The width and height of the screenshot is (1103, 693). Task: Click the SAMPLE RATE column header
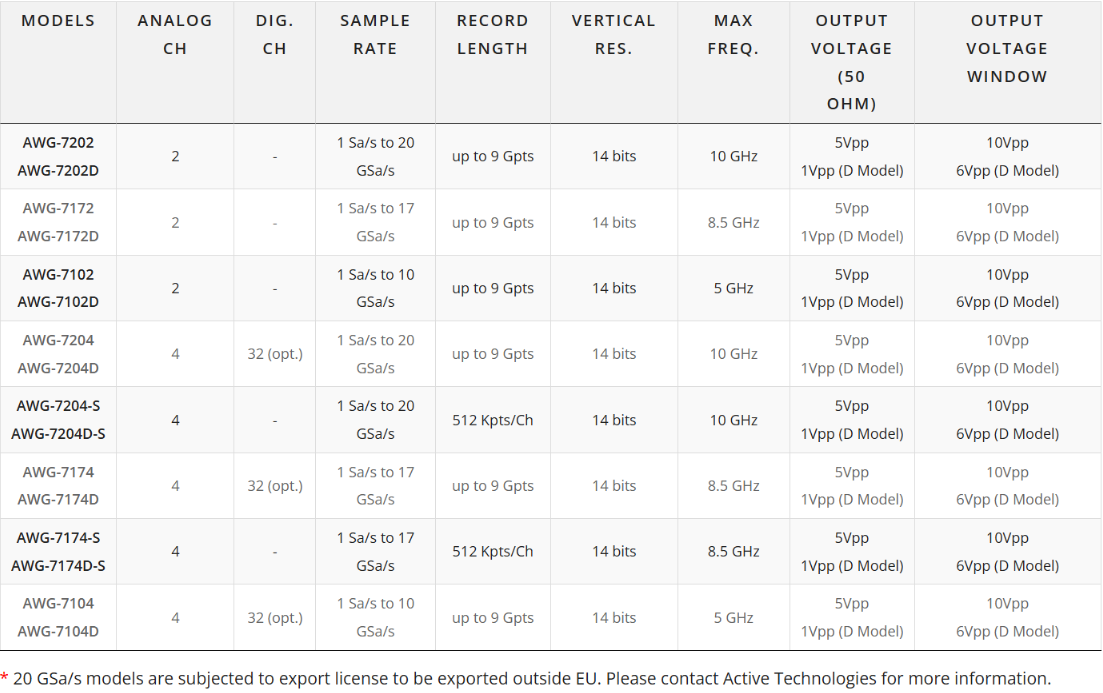click(x=375, y=34)
